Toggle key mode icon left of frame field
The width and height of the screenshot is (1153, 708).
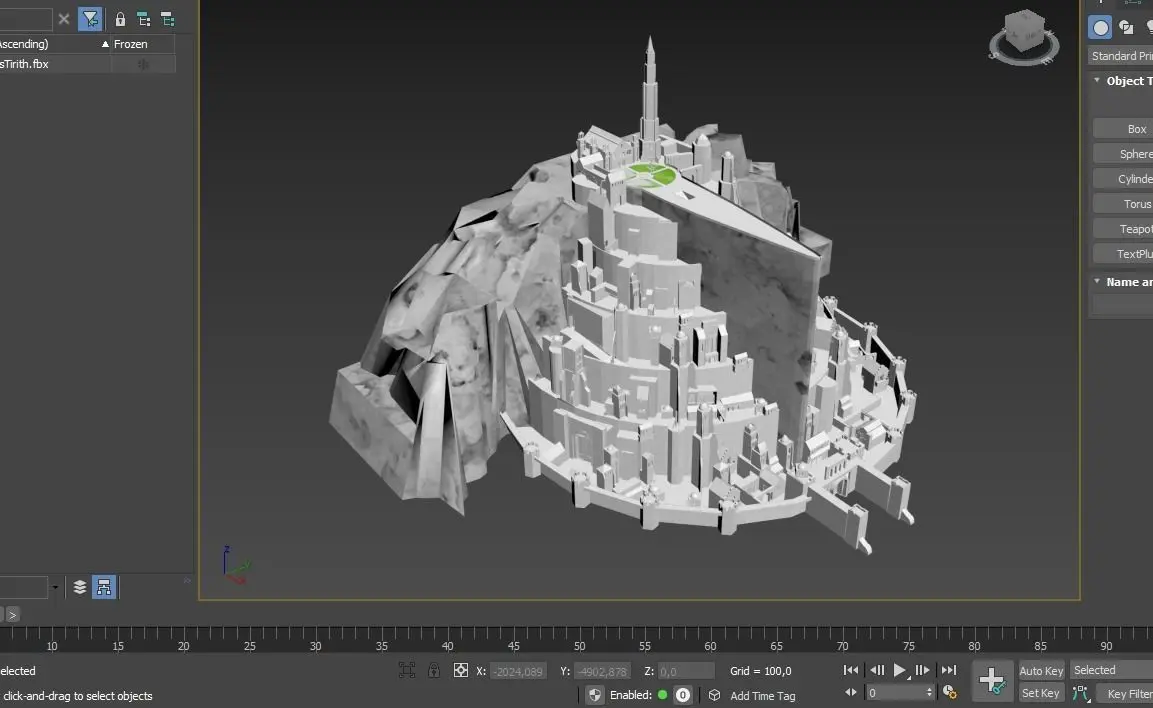point(851,693)
